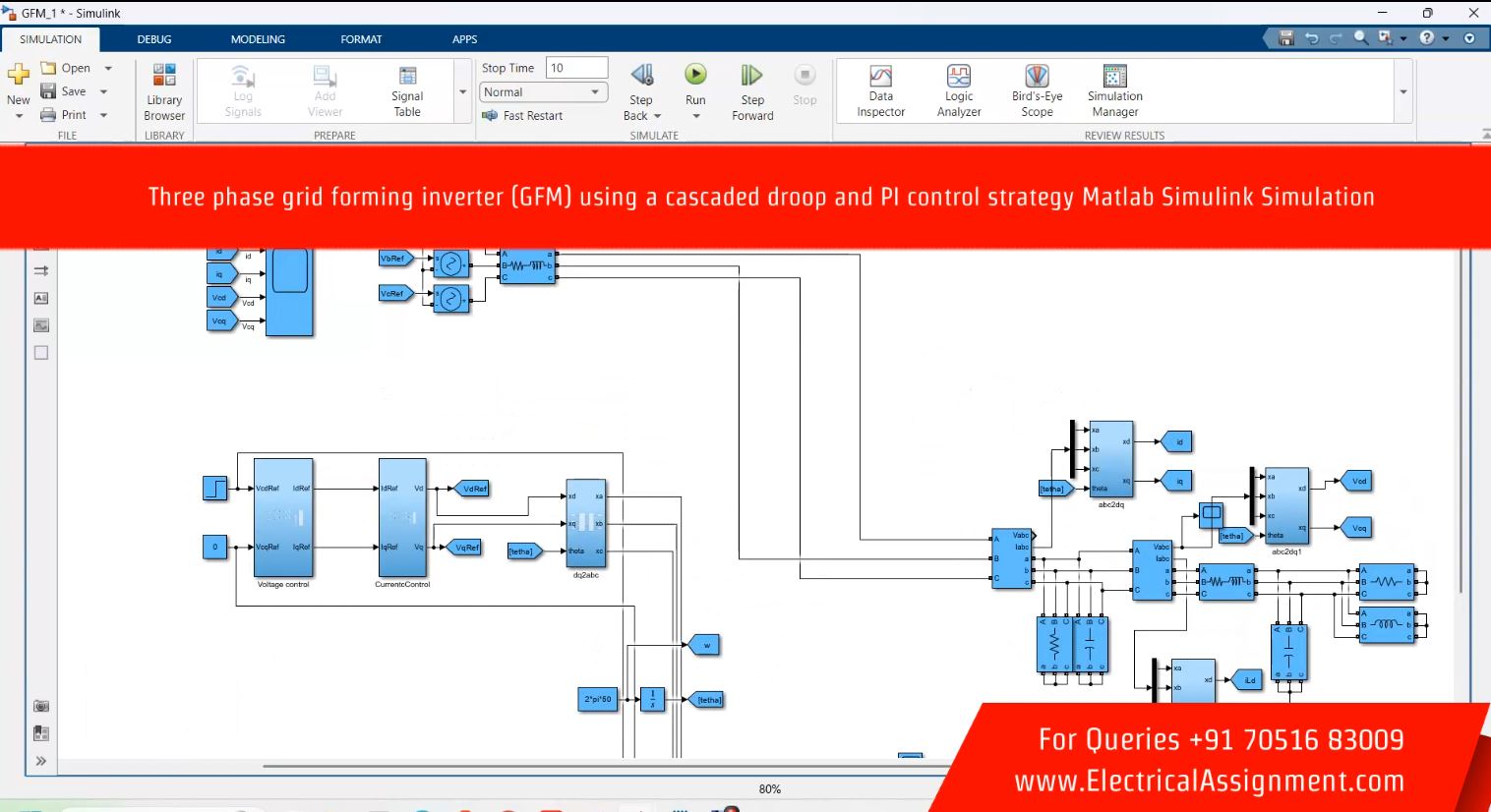
Task: Click the New model icon
Action: pyautogui.click(x=18, y=74)
